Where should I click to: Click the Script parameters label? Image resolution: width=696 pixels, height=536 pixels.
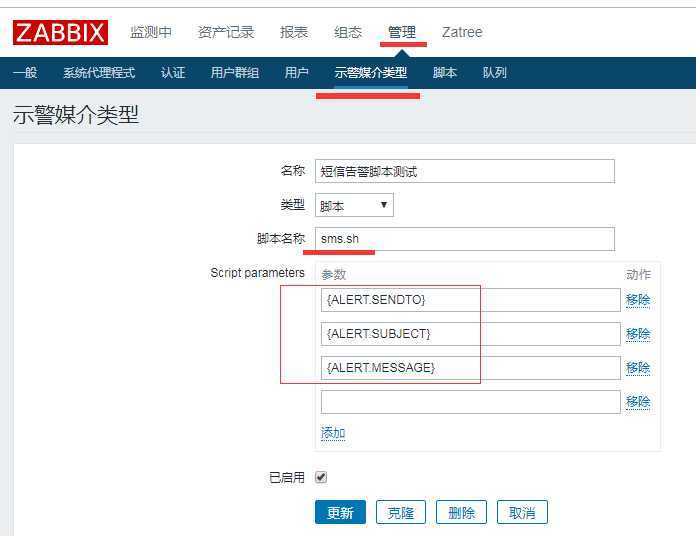pyautogui.click(x=257, y=272)
